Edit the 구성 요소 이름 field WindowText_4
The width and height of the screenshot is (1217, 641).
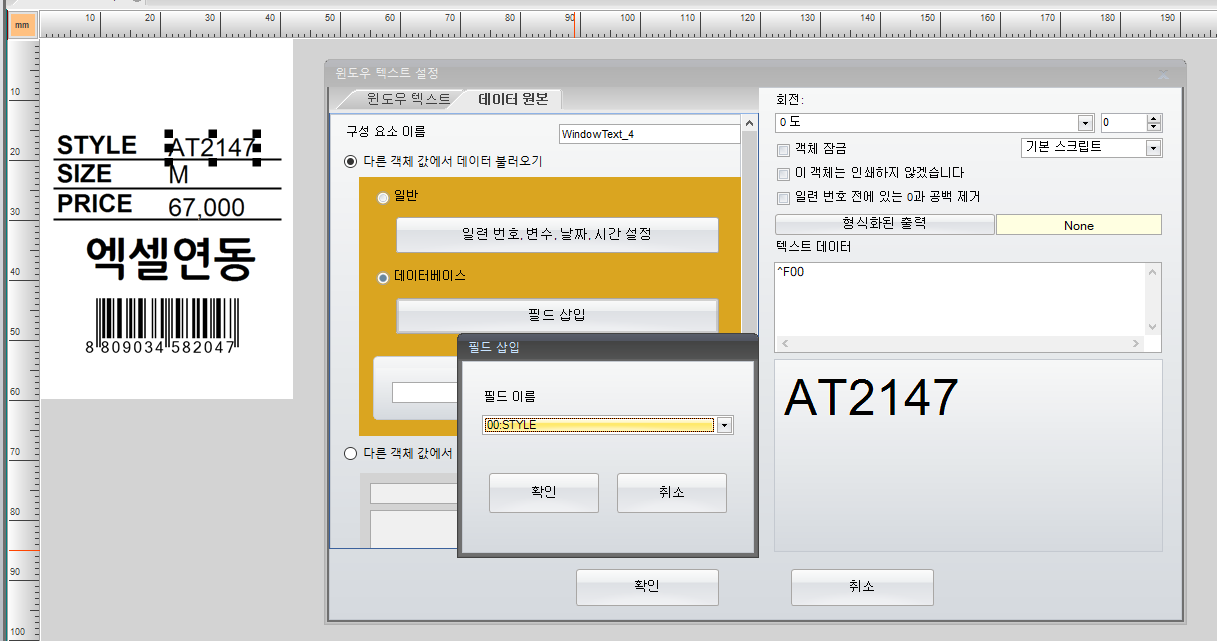click(x=649, y=134)
